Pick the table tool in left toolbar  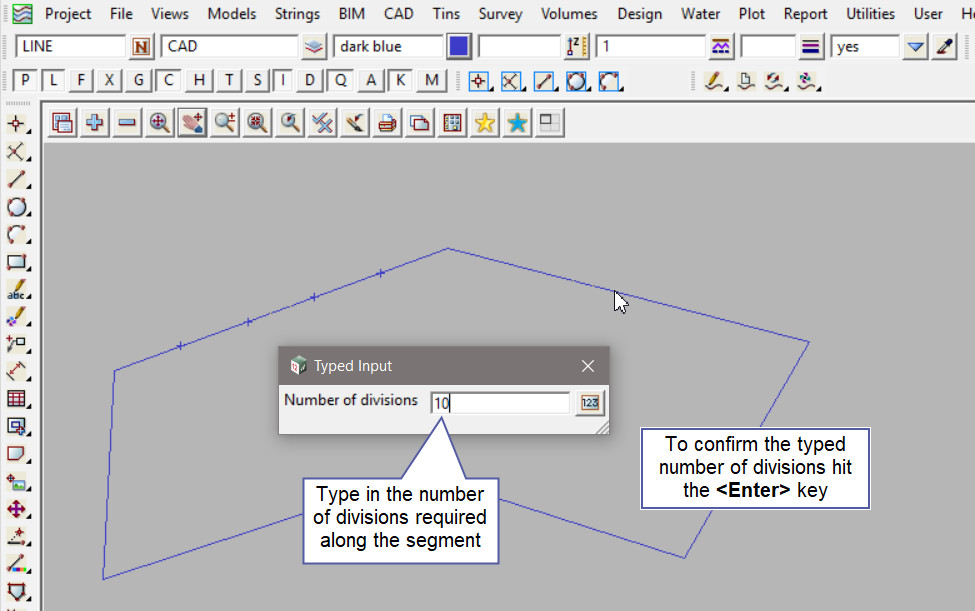pos(17,399)
